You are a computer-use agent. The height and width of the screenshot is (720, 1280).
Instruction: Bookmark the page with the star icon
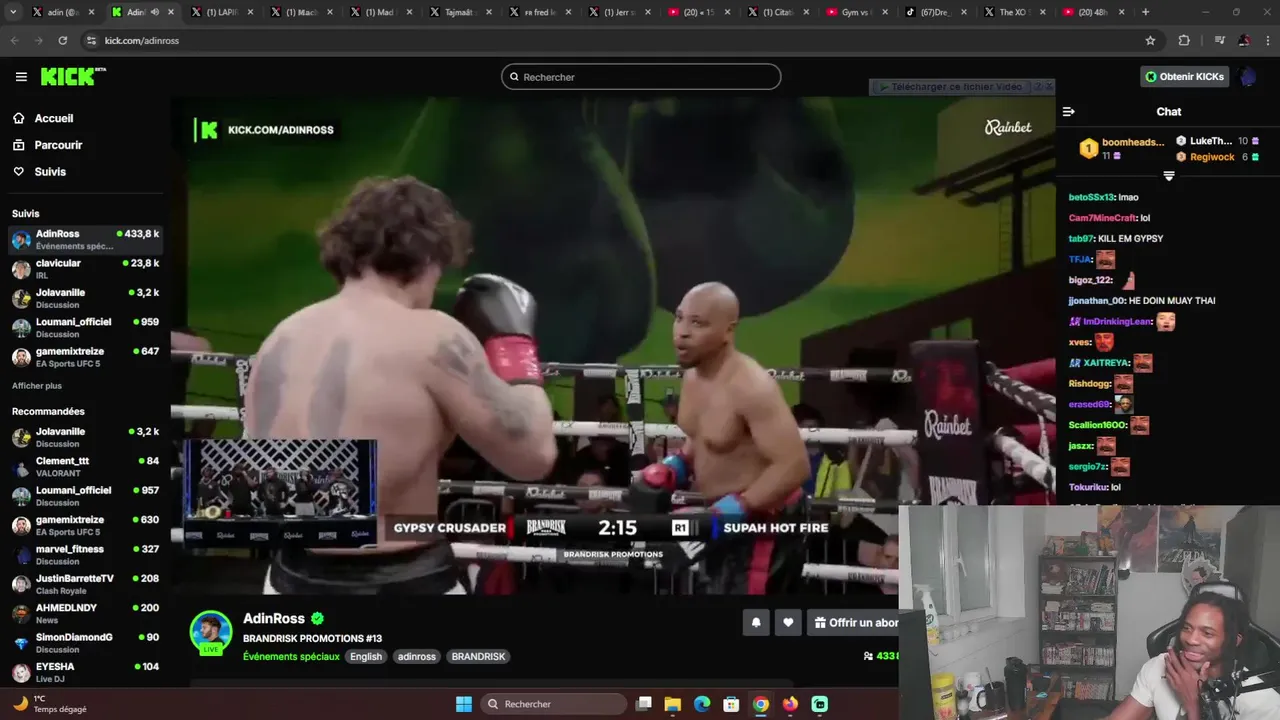(1150, 40)
